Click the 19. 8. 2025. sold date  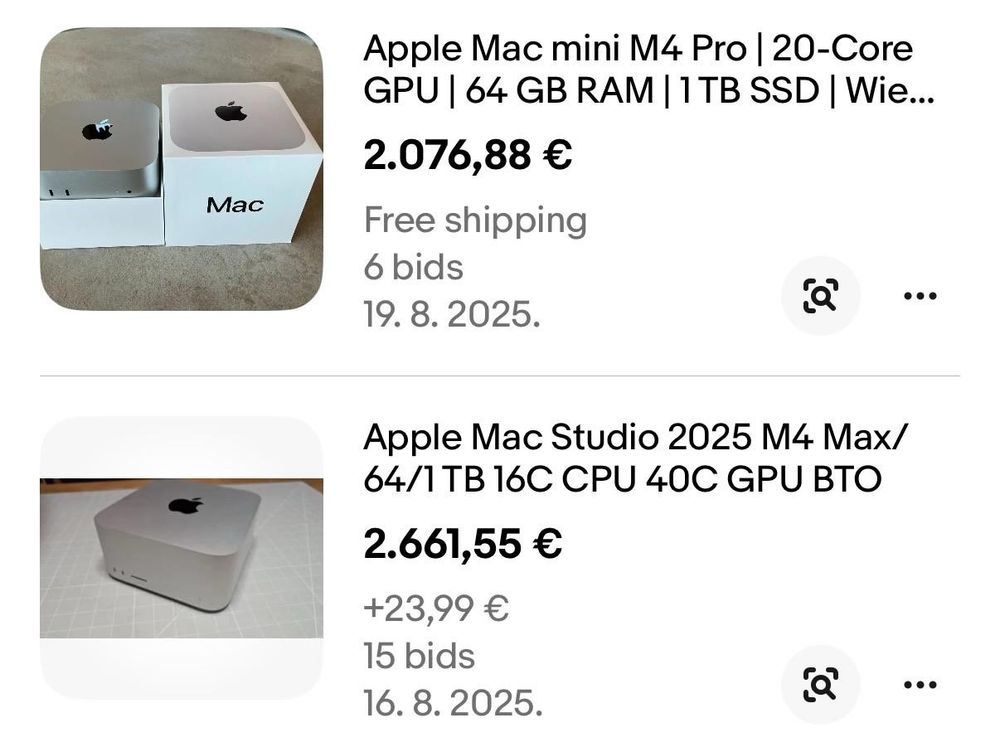pyautogui.click(x=452, y=315)
